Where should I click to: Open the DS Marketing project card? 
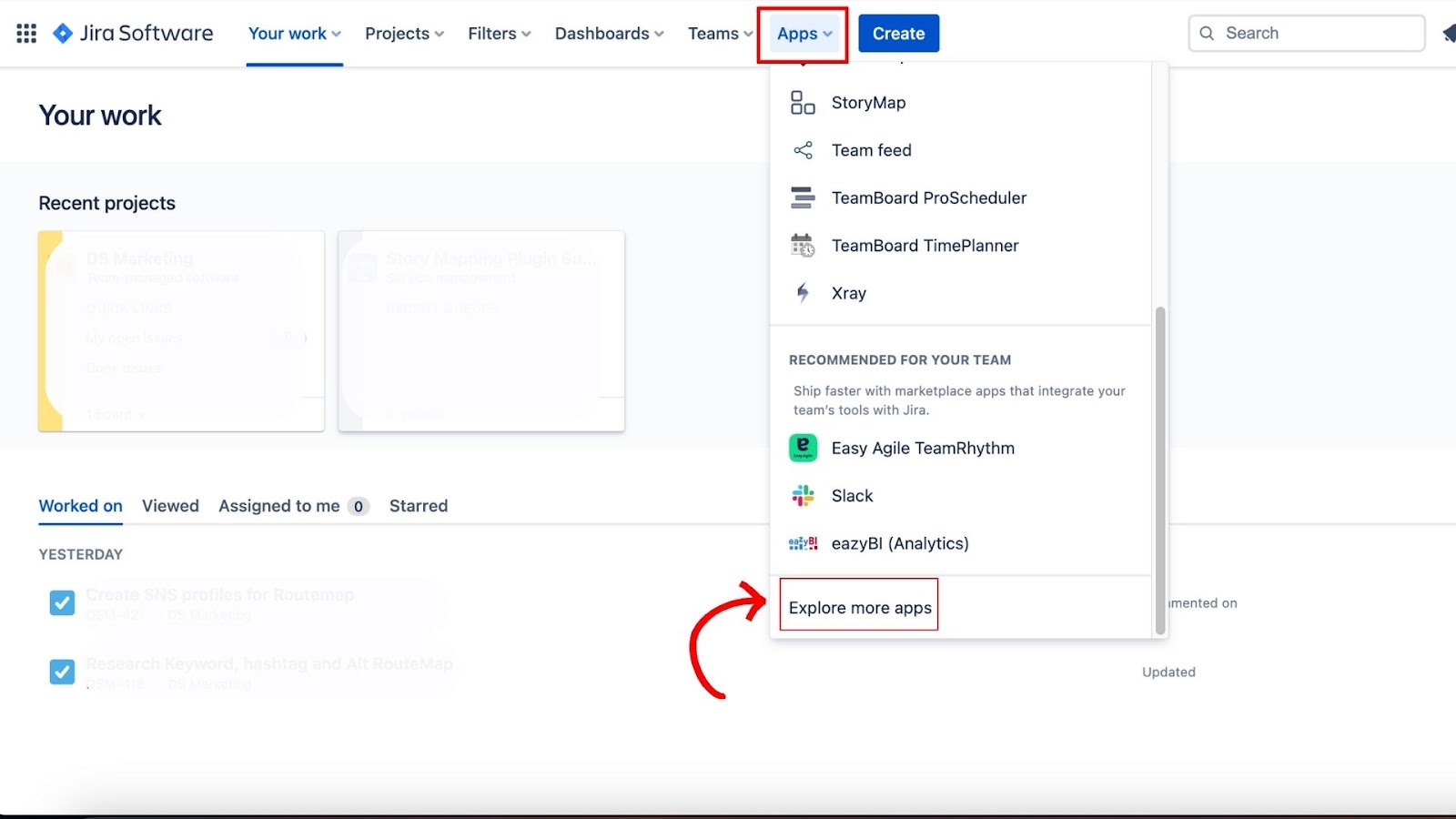click(x=181, y=331)
